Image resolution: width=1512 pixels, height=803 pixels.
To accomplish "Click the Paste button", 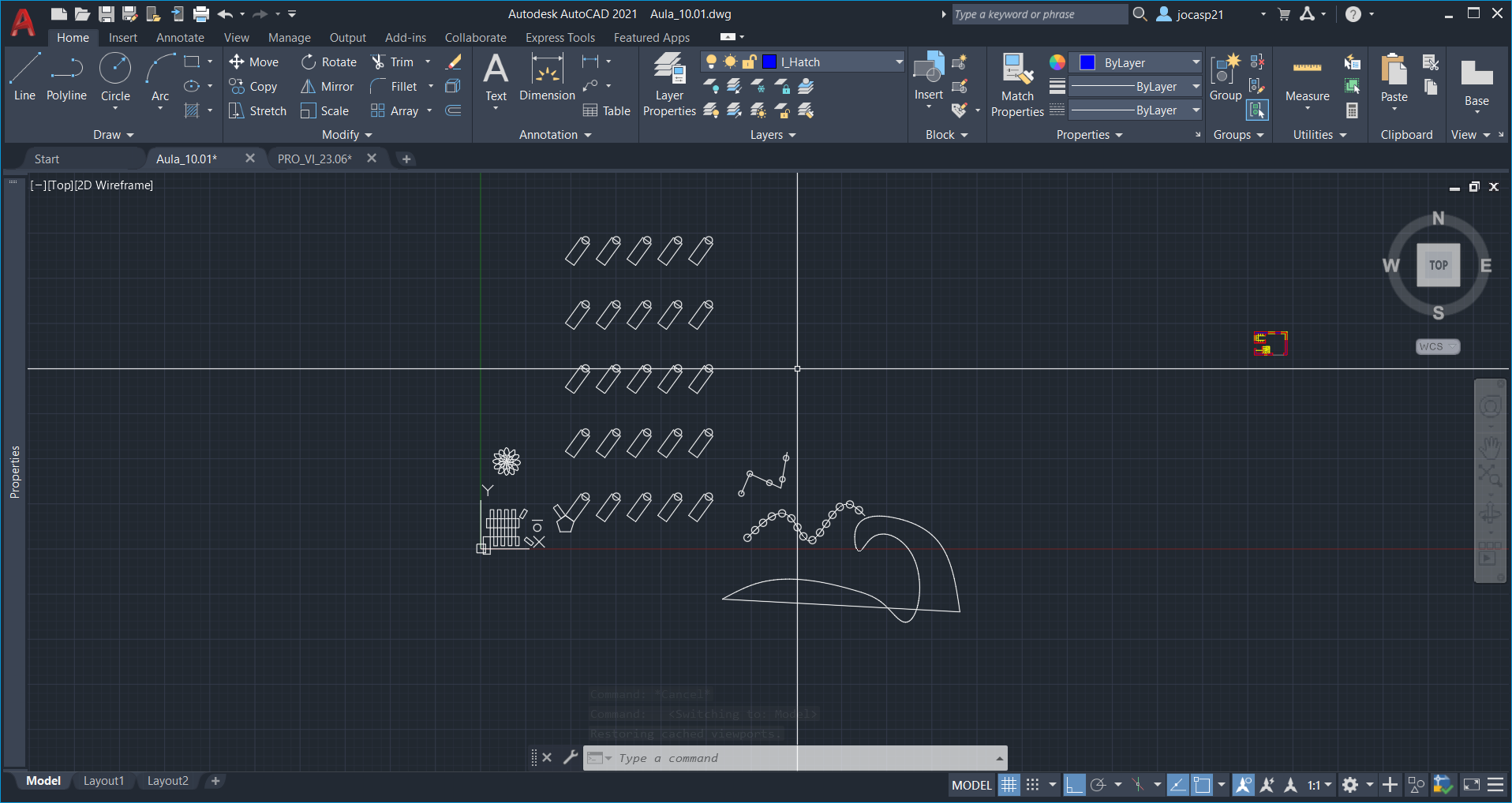I will [1394, 77].
